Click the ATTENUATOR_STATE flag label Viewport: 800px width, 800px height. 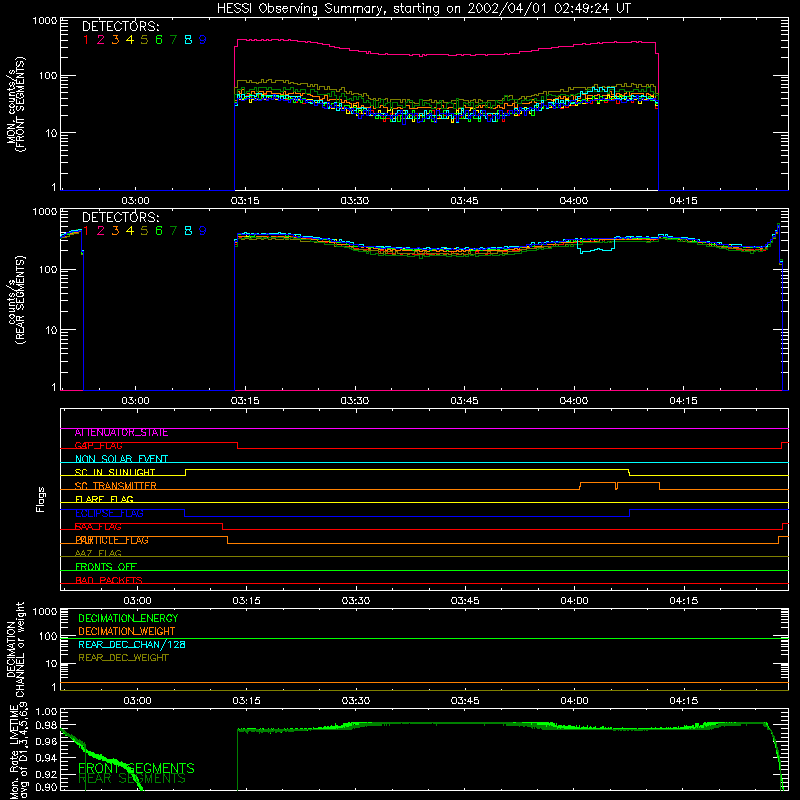tap(121, 433)
